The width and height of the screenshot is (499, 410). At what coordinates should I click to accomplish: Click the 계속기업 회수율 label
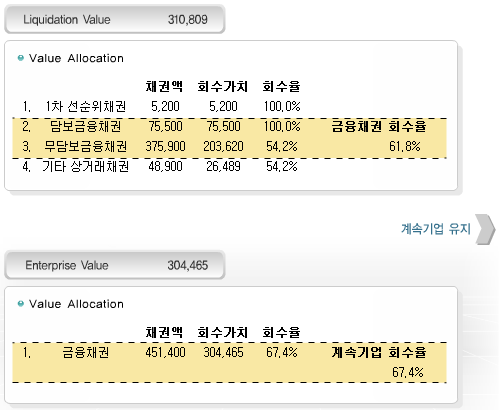pos(379,353)
